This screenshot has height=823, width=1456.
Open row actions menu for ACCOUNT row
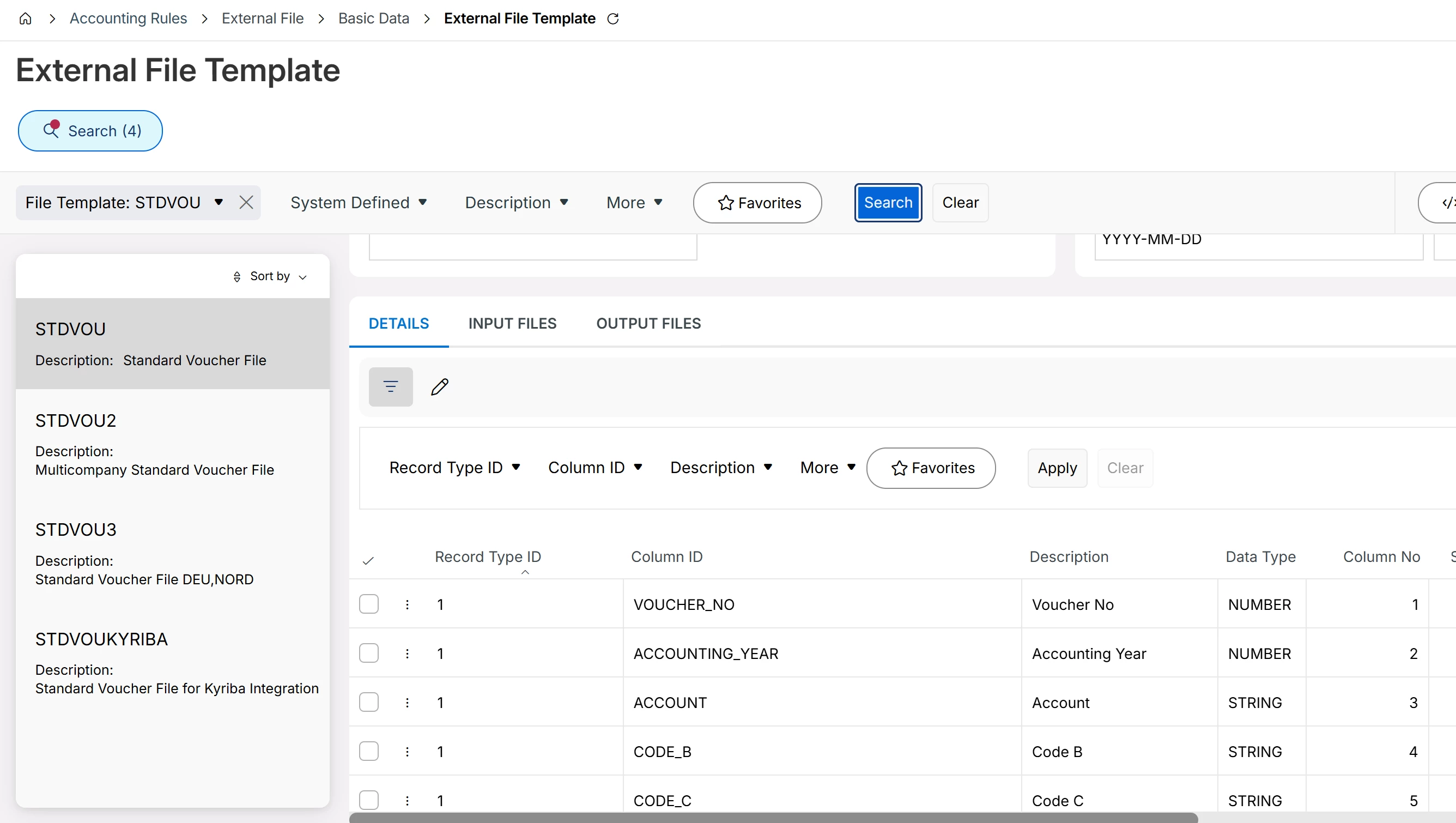[407, 703]
